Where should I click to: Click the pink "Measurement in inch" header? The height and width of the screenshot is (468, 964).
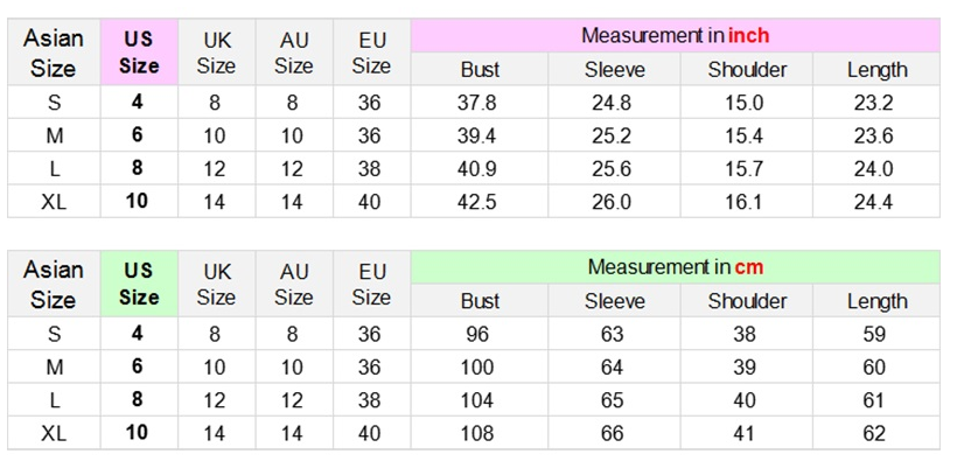point(675,36)
